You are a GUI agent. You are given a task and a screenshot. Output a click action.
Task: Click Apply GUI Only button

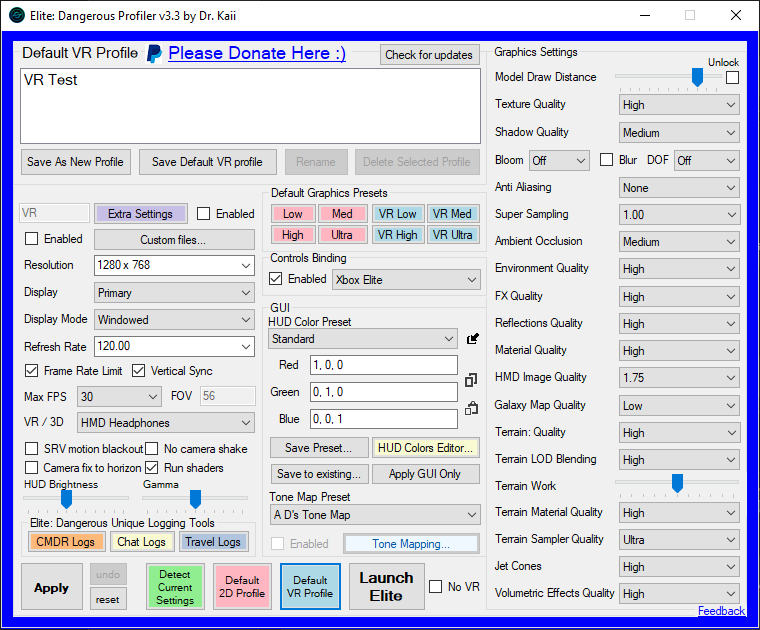point(425,474)
